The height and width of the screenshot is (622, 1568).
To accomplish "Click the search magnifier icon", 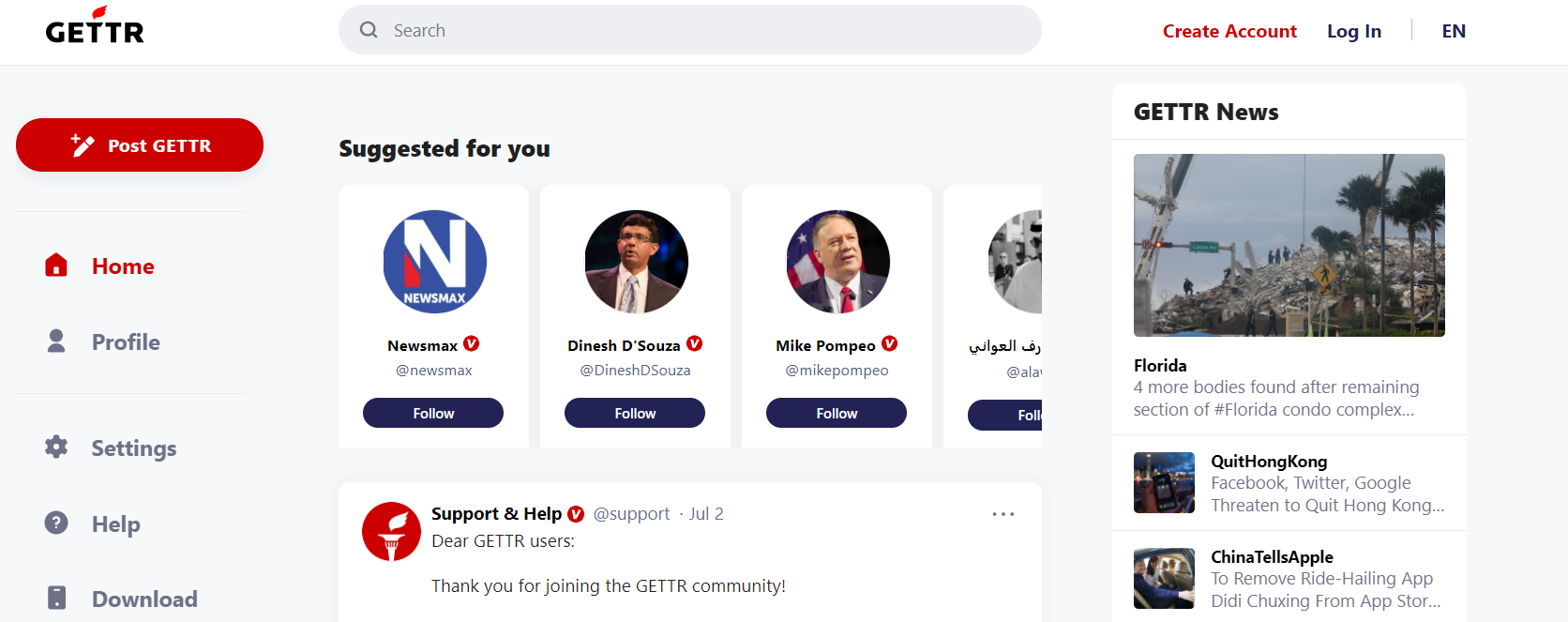I will (x=369, y=30).
